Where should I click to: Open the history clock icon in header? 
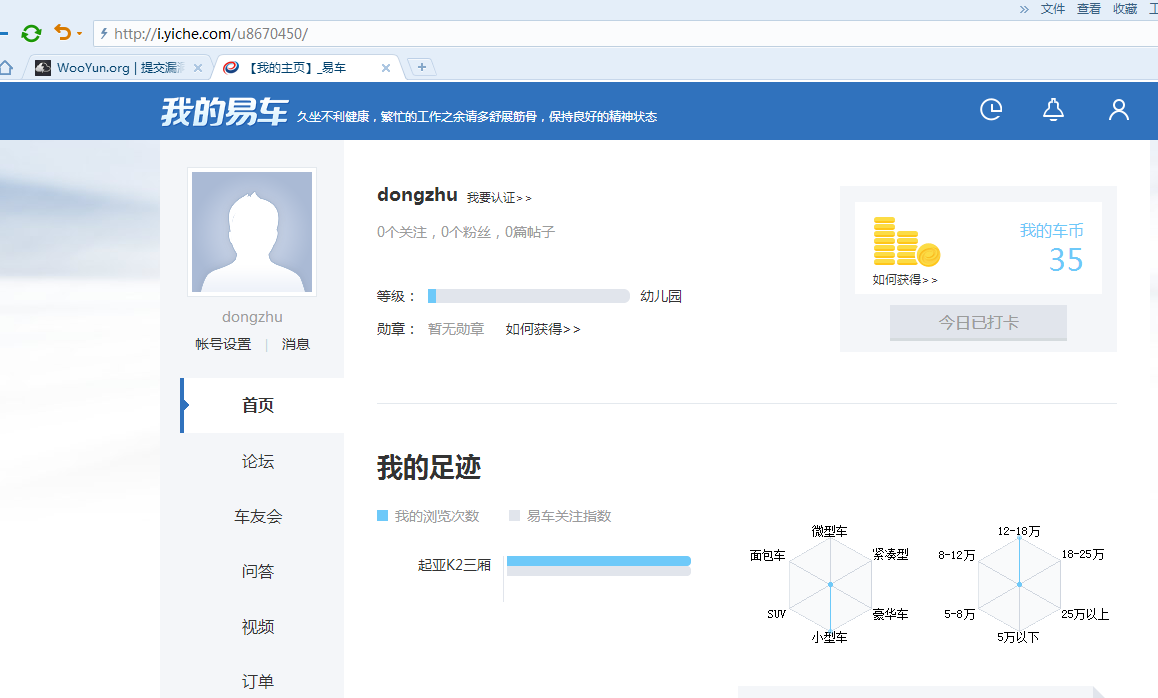(991, 109)
